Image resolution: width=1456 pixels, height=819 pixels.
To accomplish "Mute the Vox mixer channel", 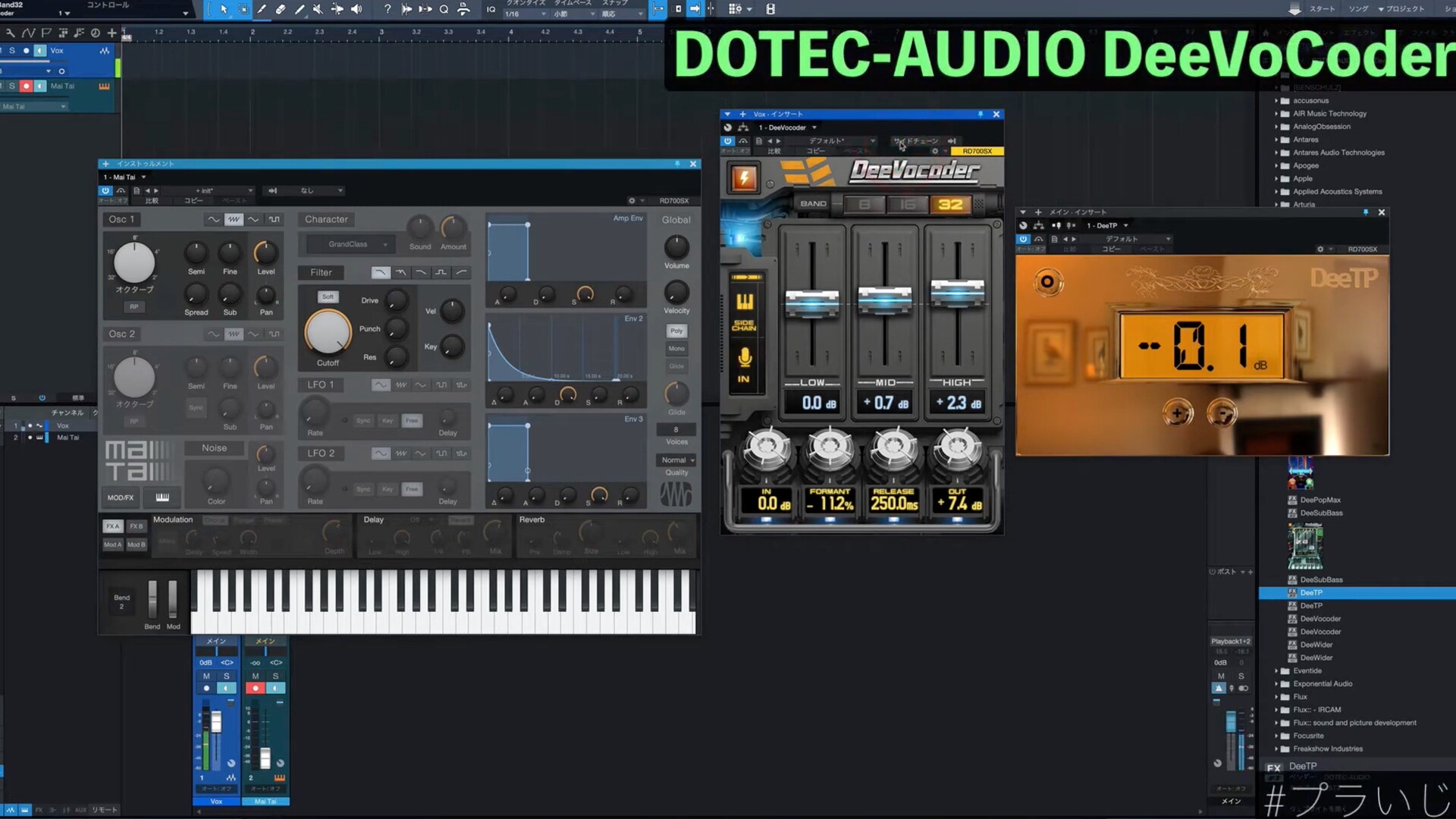I will [206, 676].
